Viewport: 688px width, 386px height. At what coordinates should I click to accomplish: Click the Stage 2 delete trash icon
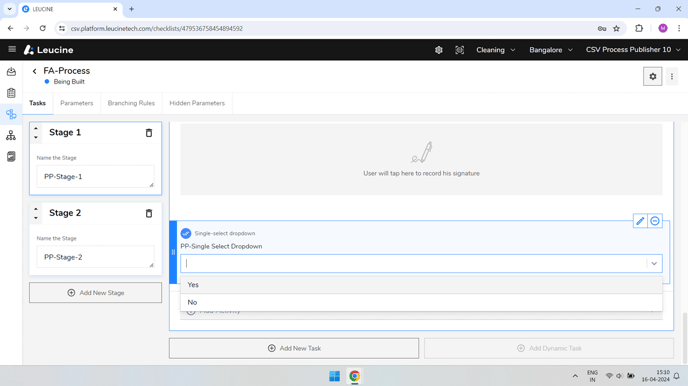pos(149,214)
